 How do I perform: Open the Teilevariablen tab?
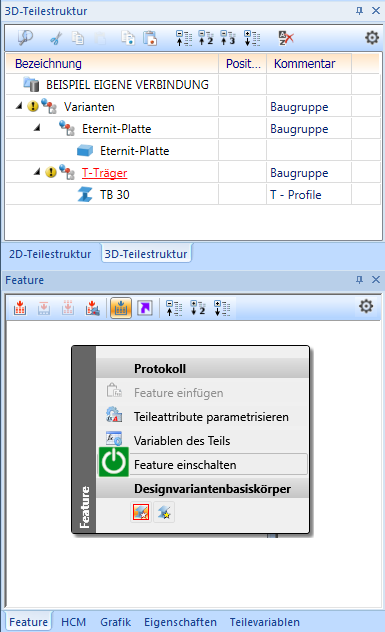tap(264, 622)
